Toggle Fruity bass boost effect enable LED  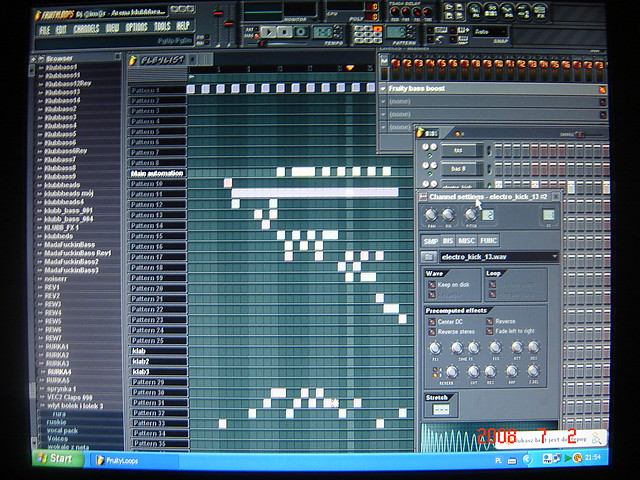click(x=602, y=89)
